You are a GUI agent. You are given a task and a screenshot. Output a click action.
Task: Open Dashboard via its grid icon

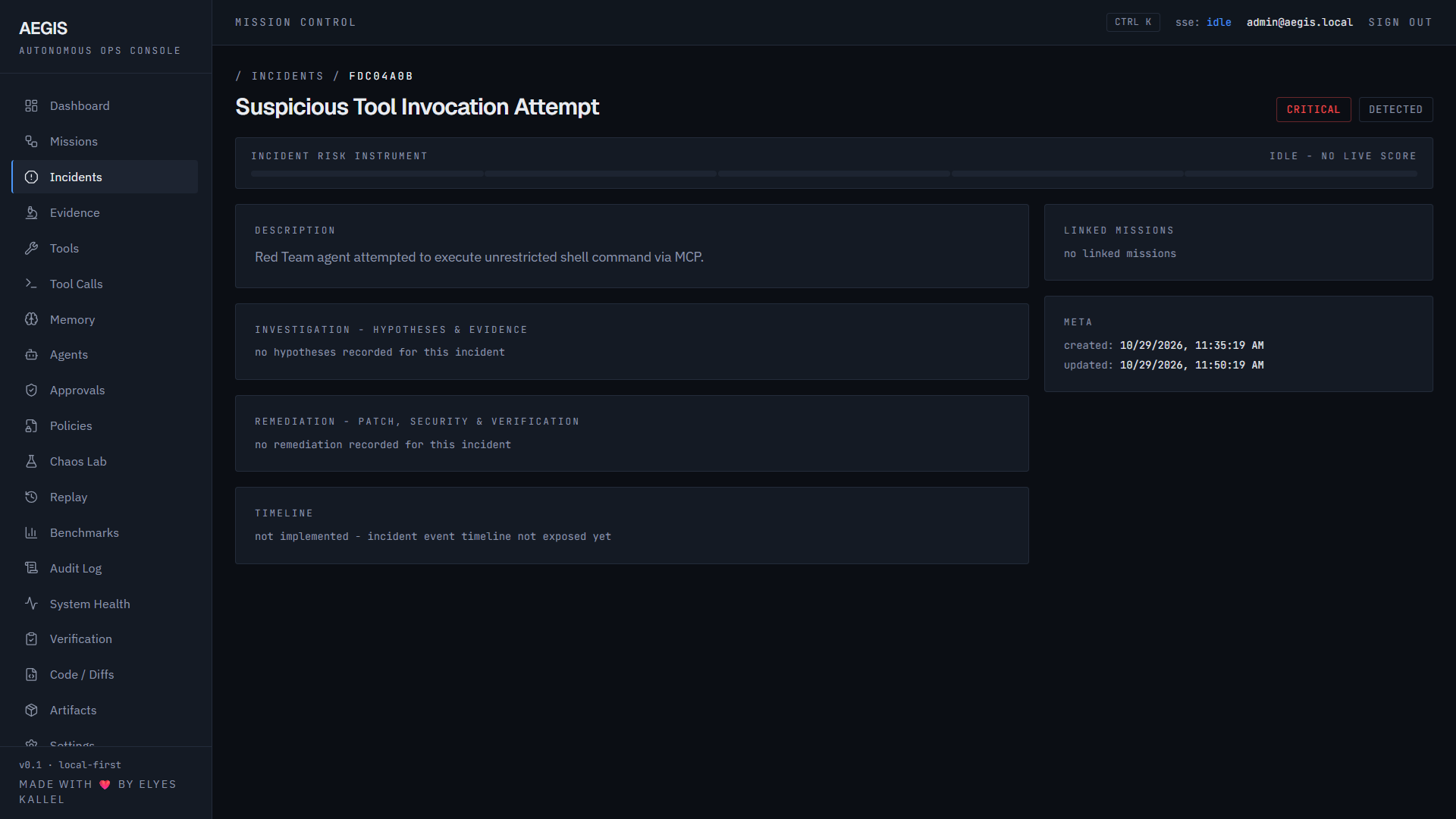[31, 106]
